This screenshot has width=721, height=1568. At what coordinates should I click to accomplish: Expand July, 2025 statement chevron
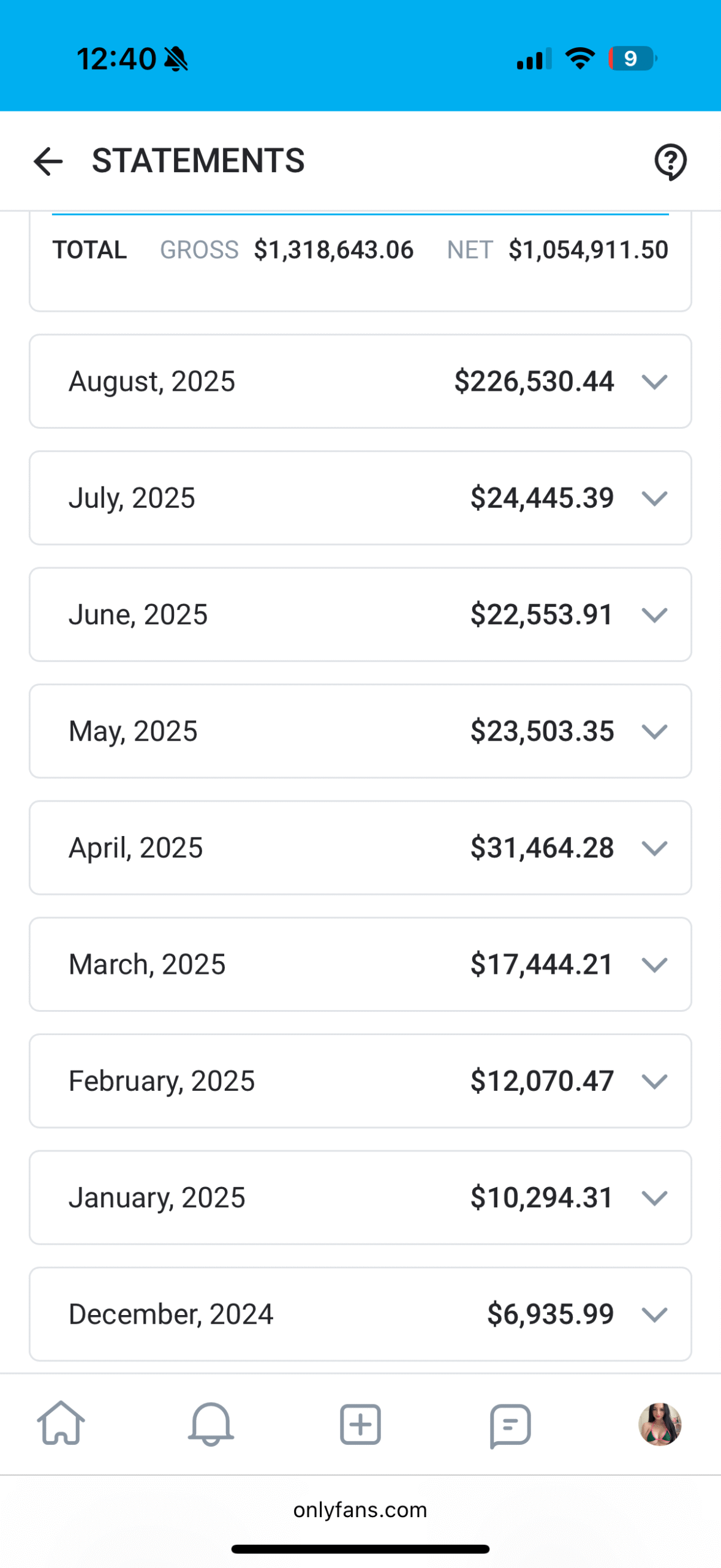[x=654, y=498]
